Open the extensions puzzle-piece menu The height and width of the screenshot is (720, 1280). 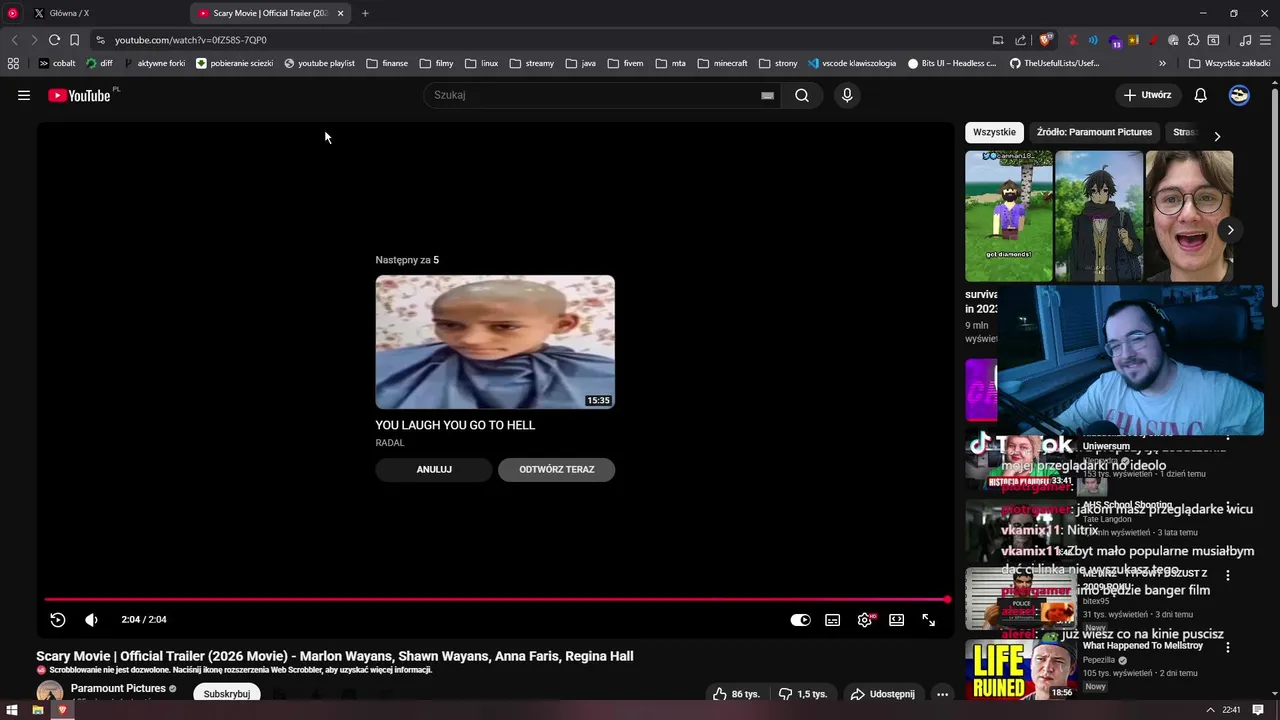point(1193,40)
